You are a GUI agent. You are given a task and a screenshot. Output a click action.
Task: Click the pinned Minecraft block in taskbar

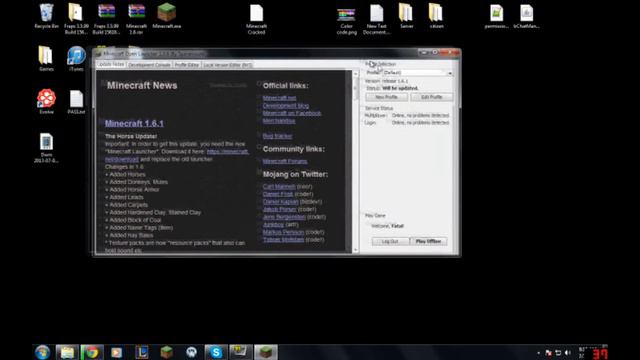(167, 352)
